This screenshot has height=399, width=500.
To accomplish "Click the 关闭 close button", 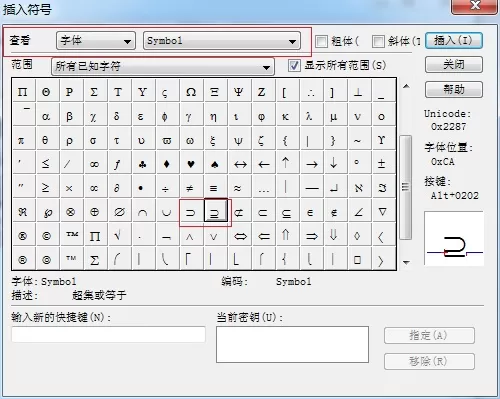I will (454, 64).
